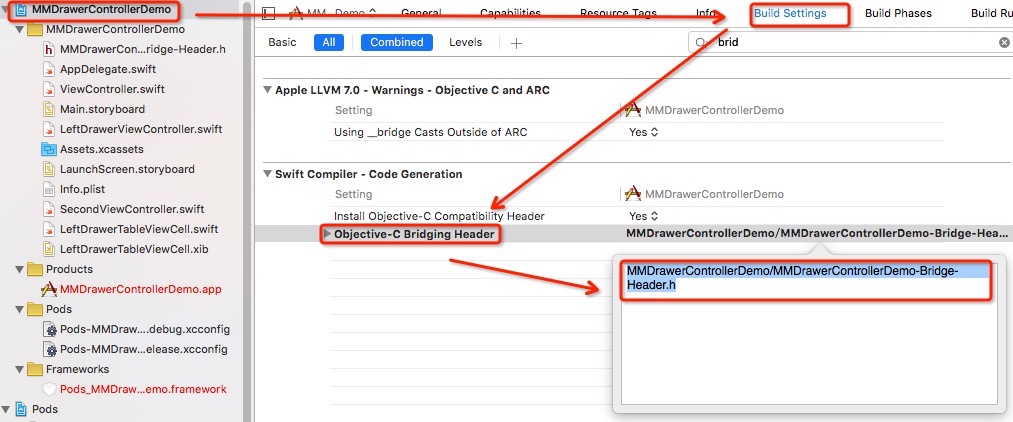Collapse the bottom Pods project
The height and width of the screenshot is (422, 1013).
click(x=5, y=409)
